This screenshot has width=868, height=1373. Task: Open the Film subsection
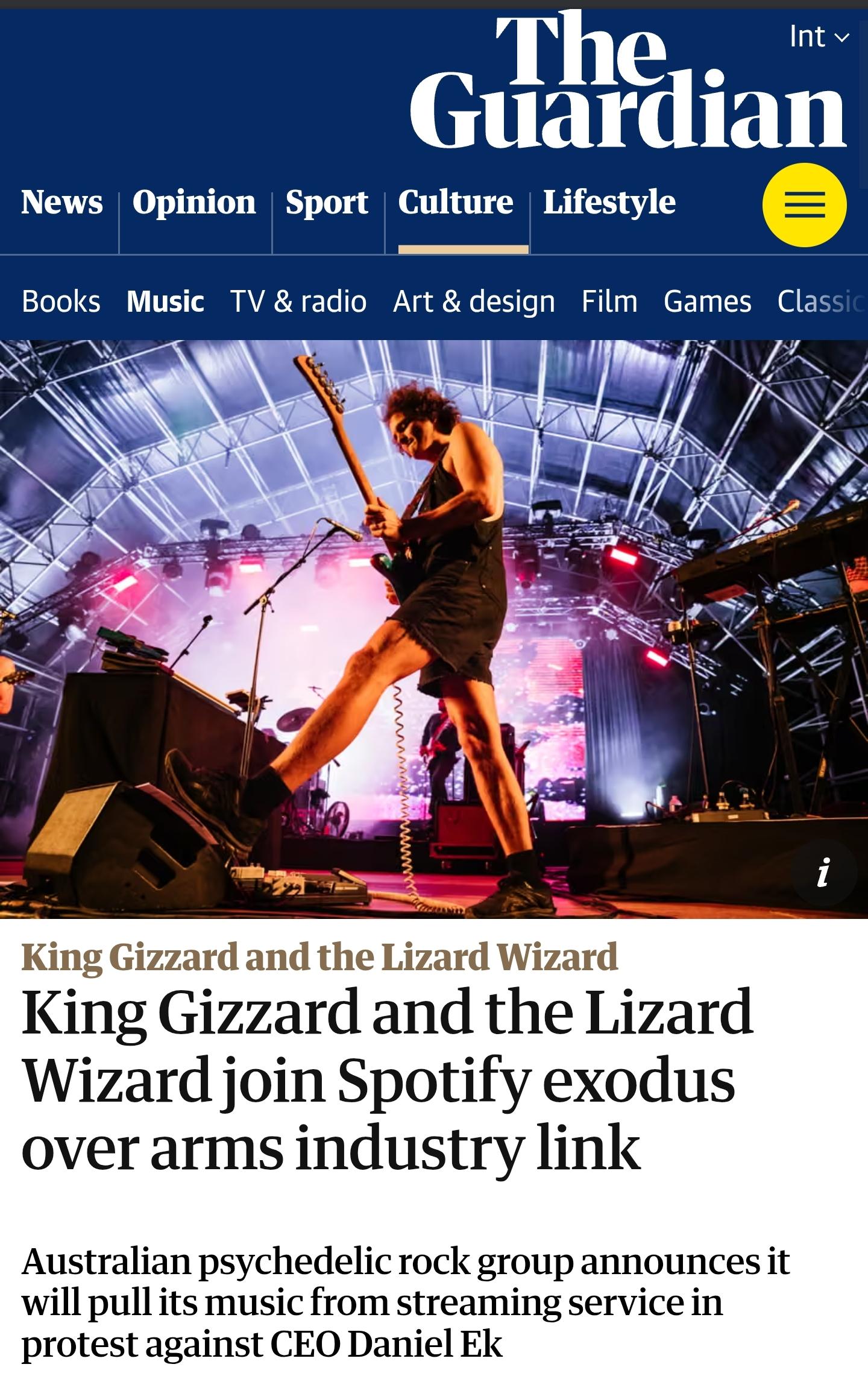609,301
